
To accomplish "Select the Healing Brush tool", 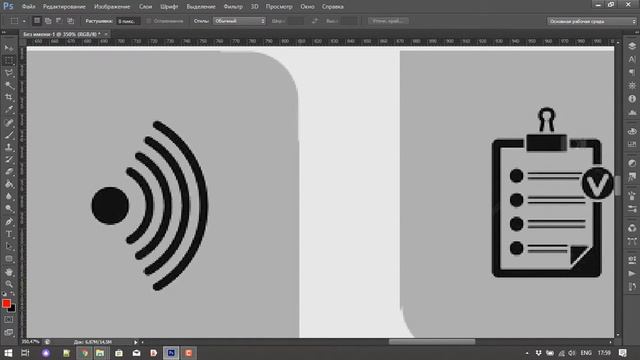I will point(9,122).
